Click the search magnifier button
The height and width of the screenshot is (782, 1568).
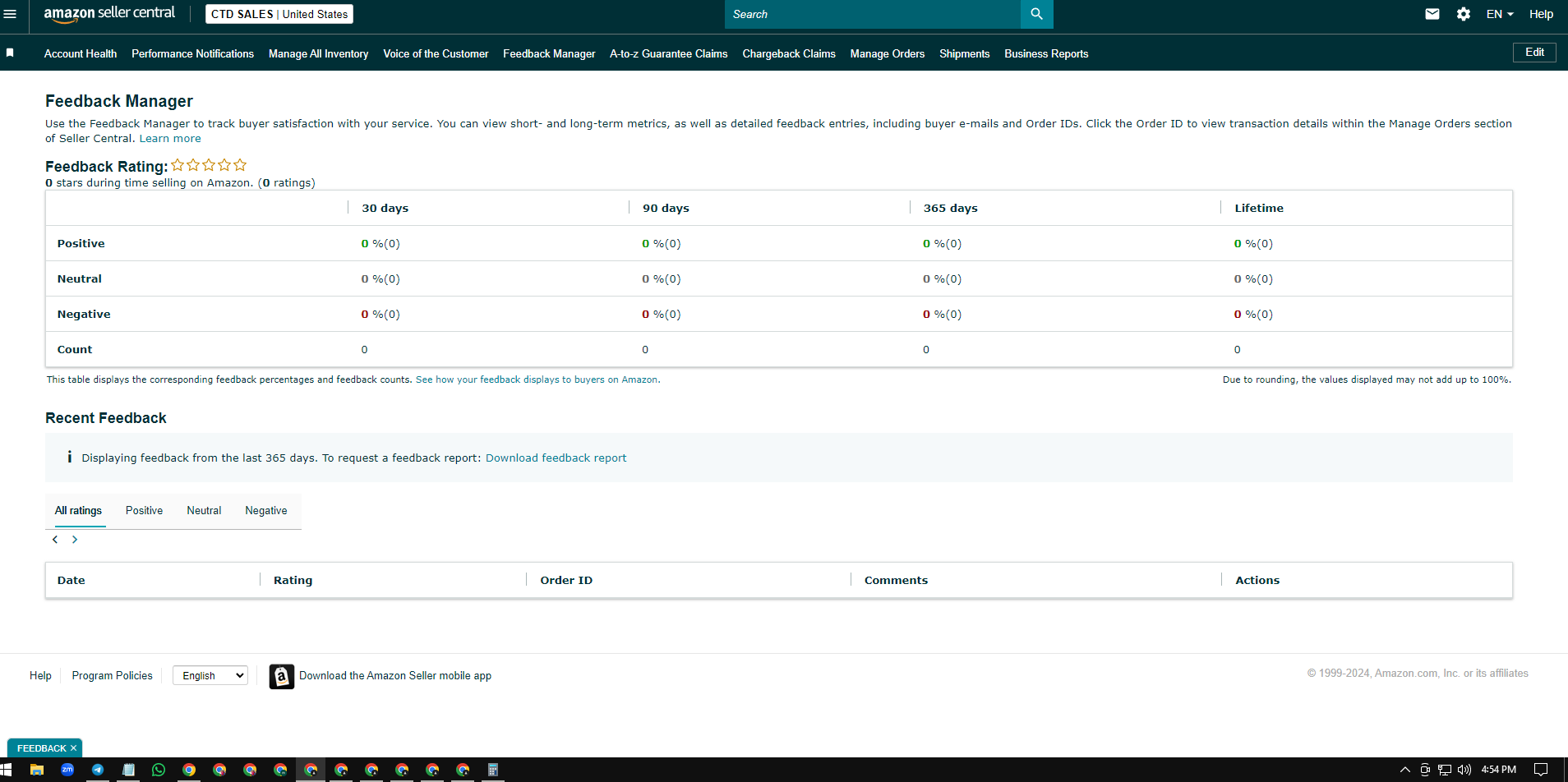1036,14
